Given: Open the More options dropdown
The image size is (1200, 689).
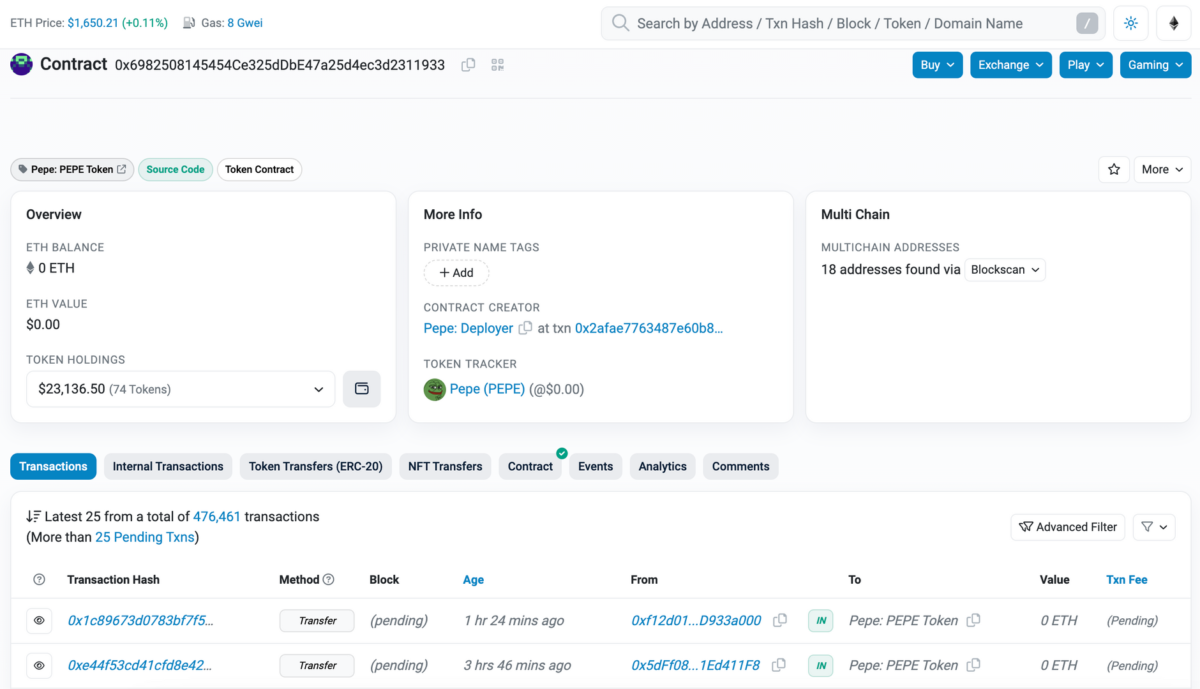Looking at the screenshot, I should [1162, 169].
